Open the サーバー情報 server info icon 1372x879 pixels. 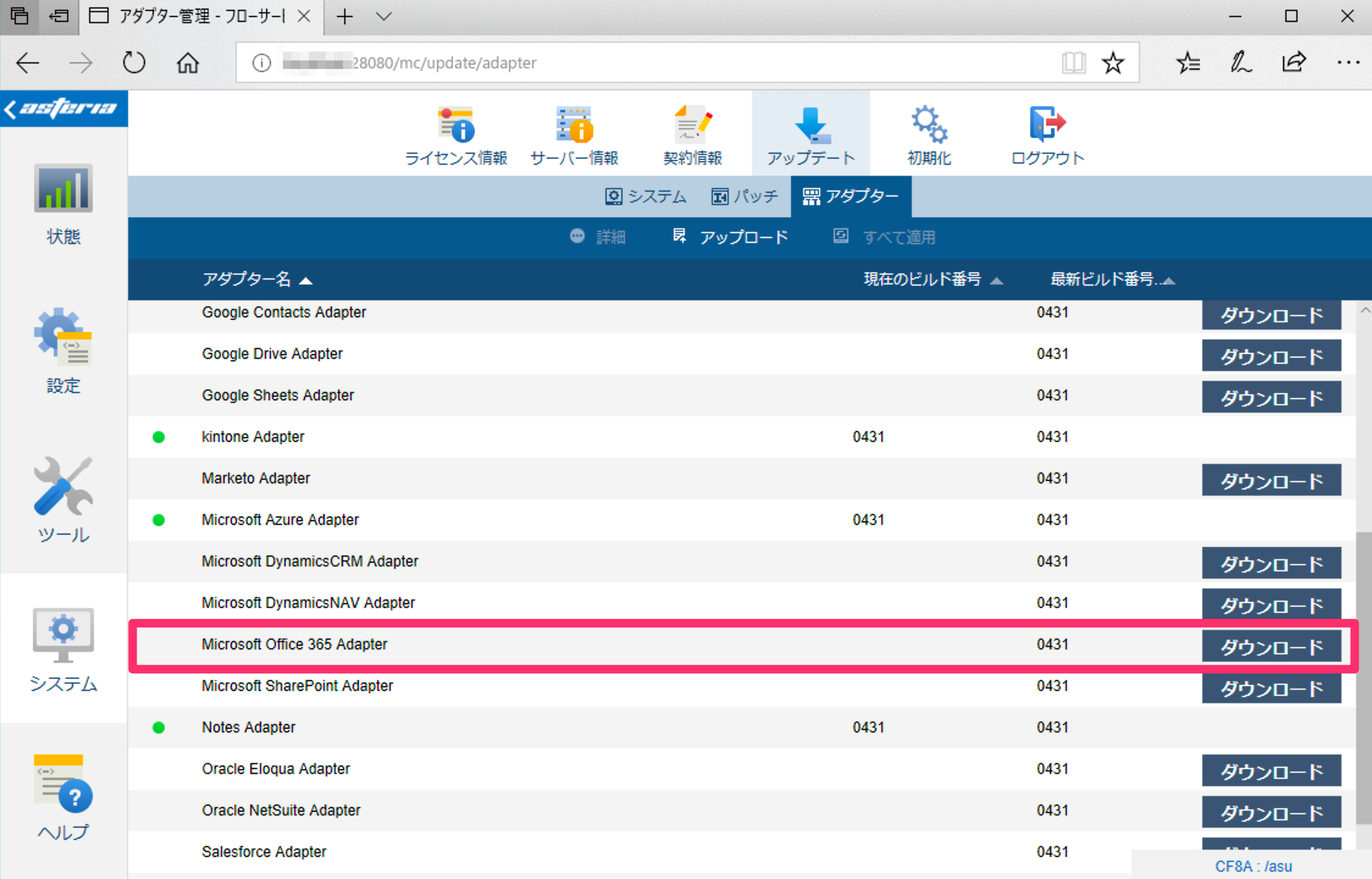point(574,136)
